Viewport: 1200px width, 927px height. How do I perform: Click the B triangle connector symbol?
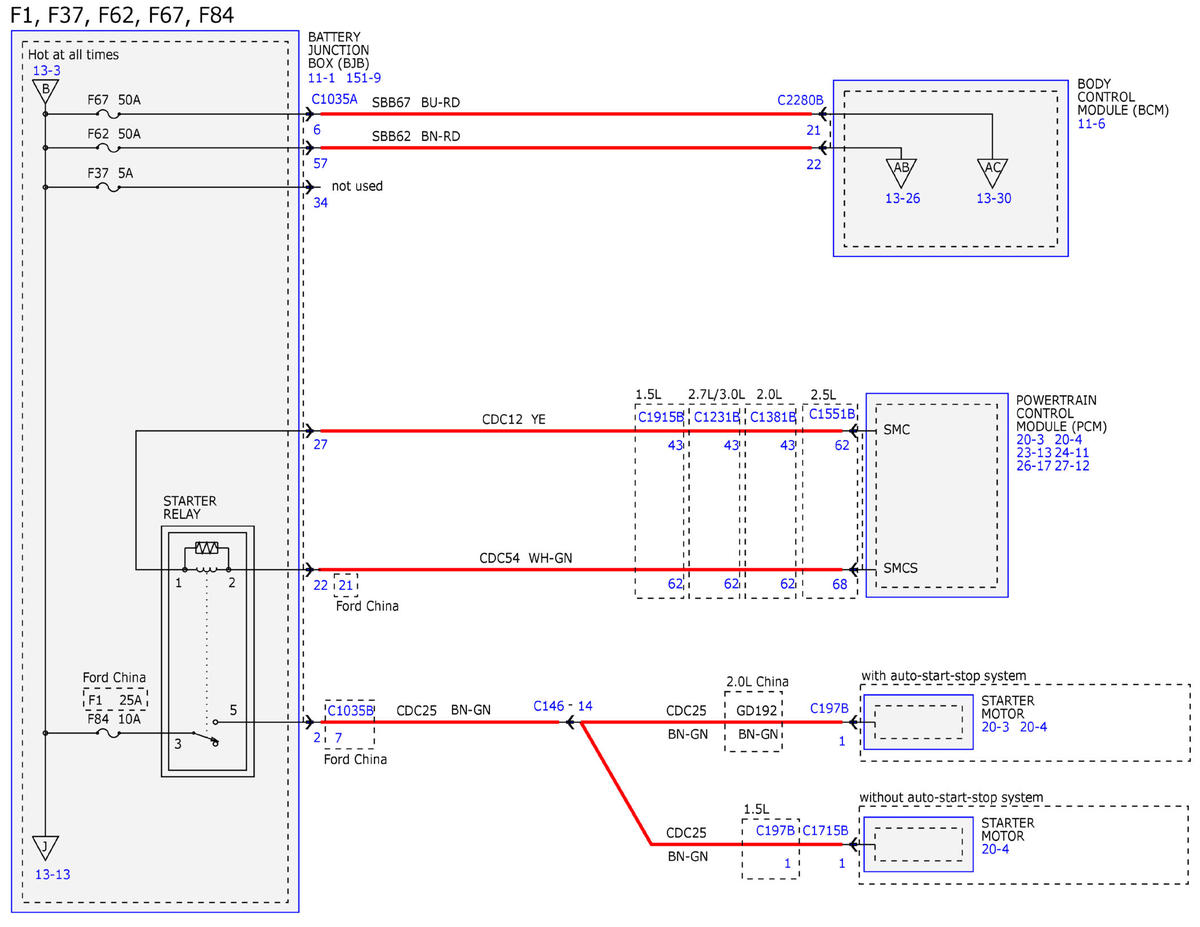point(45,92)
